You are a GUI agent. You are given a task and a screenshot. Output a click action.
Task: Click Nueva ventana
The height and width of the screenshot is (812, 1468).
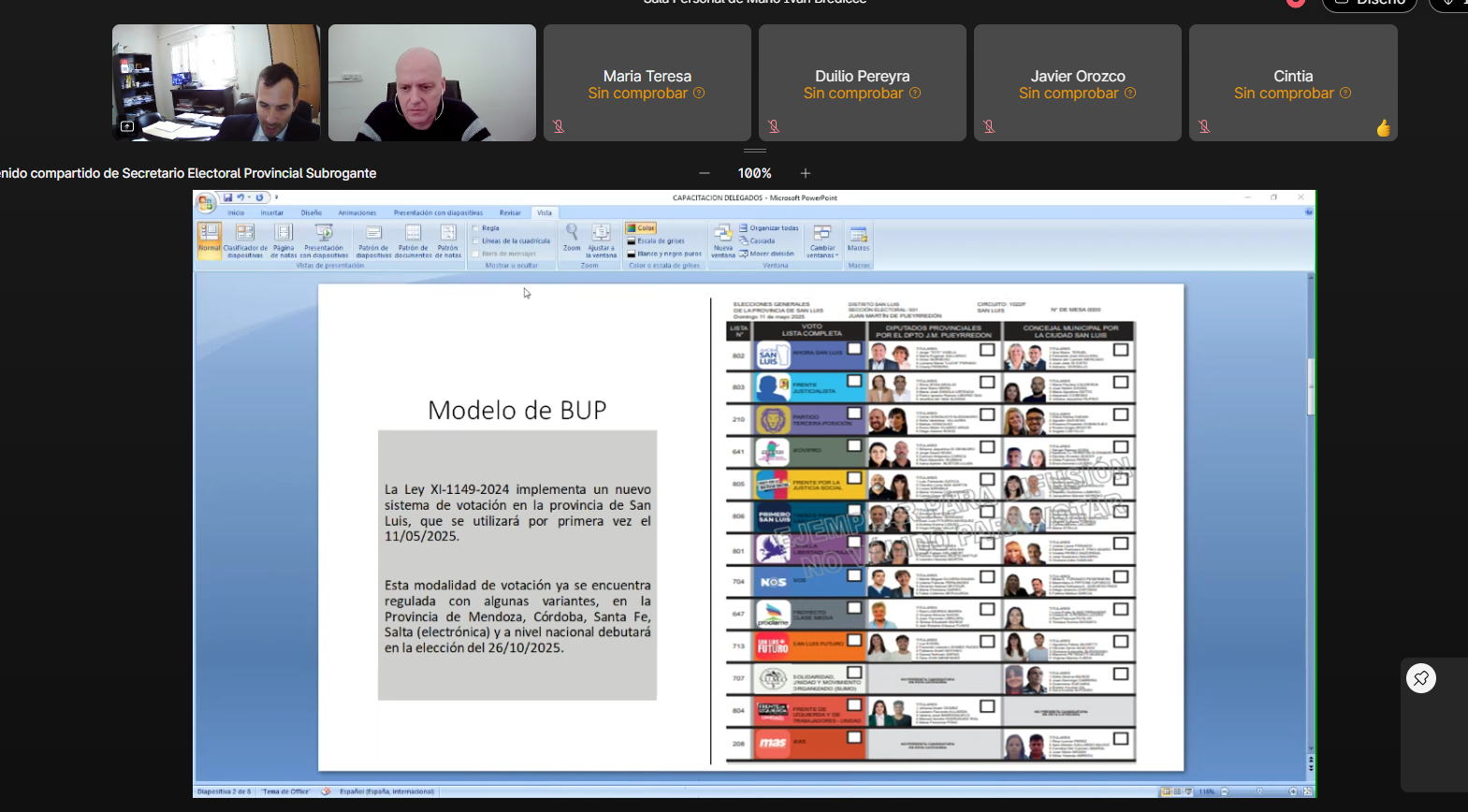point(723,240)
